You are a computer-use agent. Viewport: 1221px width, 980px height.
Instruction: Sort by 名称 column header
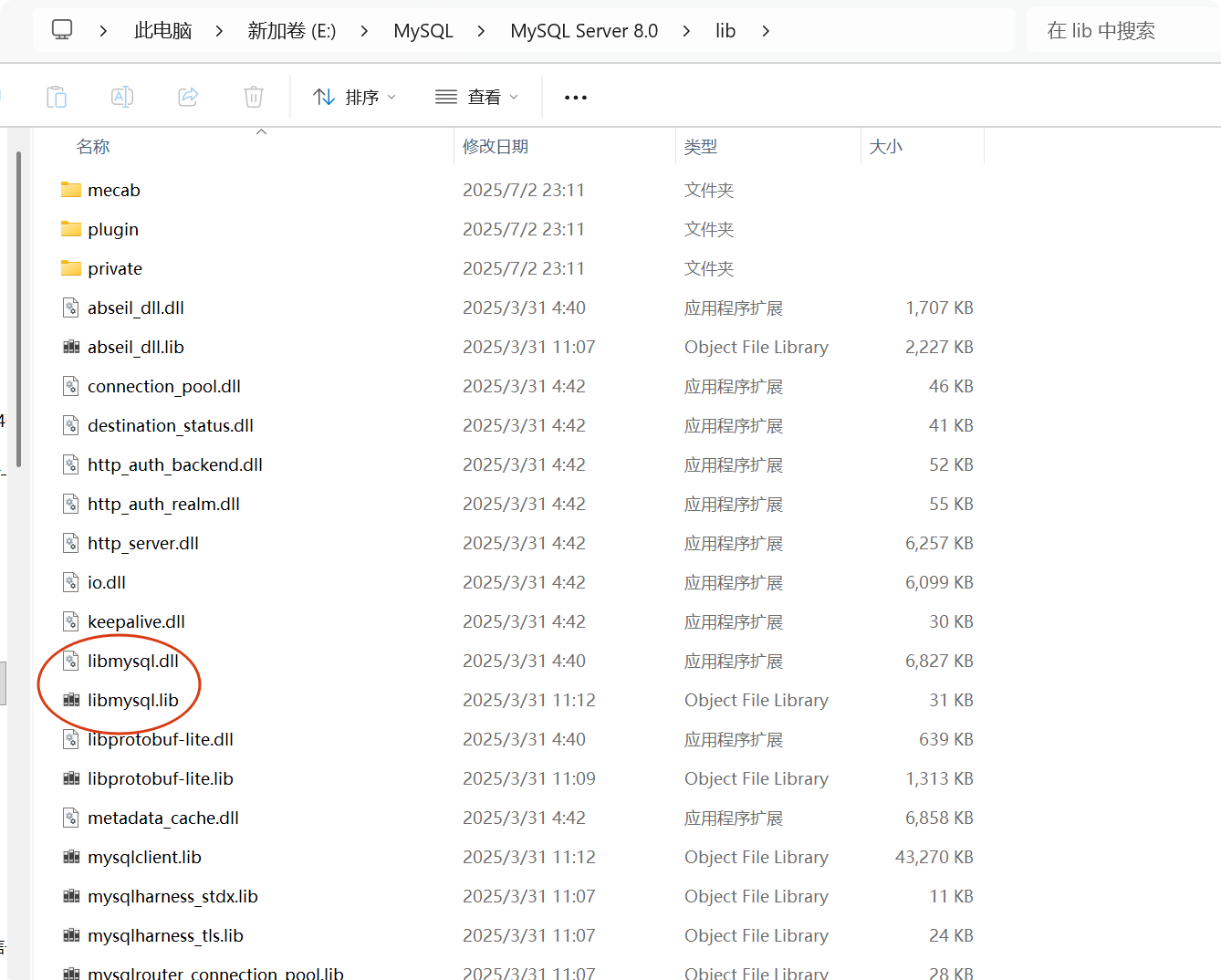coord(93,147)
